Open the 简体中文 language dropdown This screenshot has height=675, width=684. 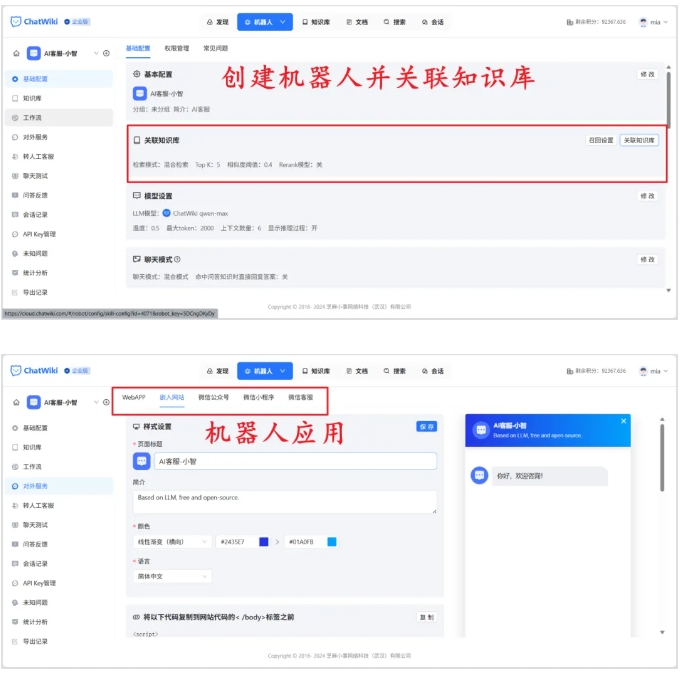172,576
